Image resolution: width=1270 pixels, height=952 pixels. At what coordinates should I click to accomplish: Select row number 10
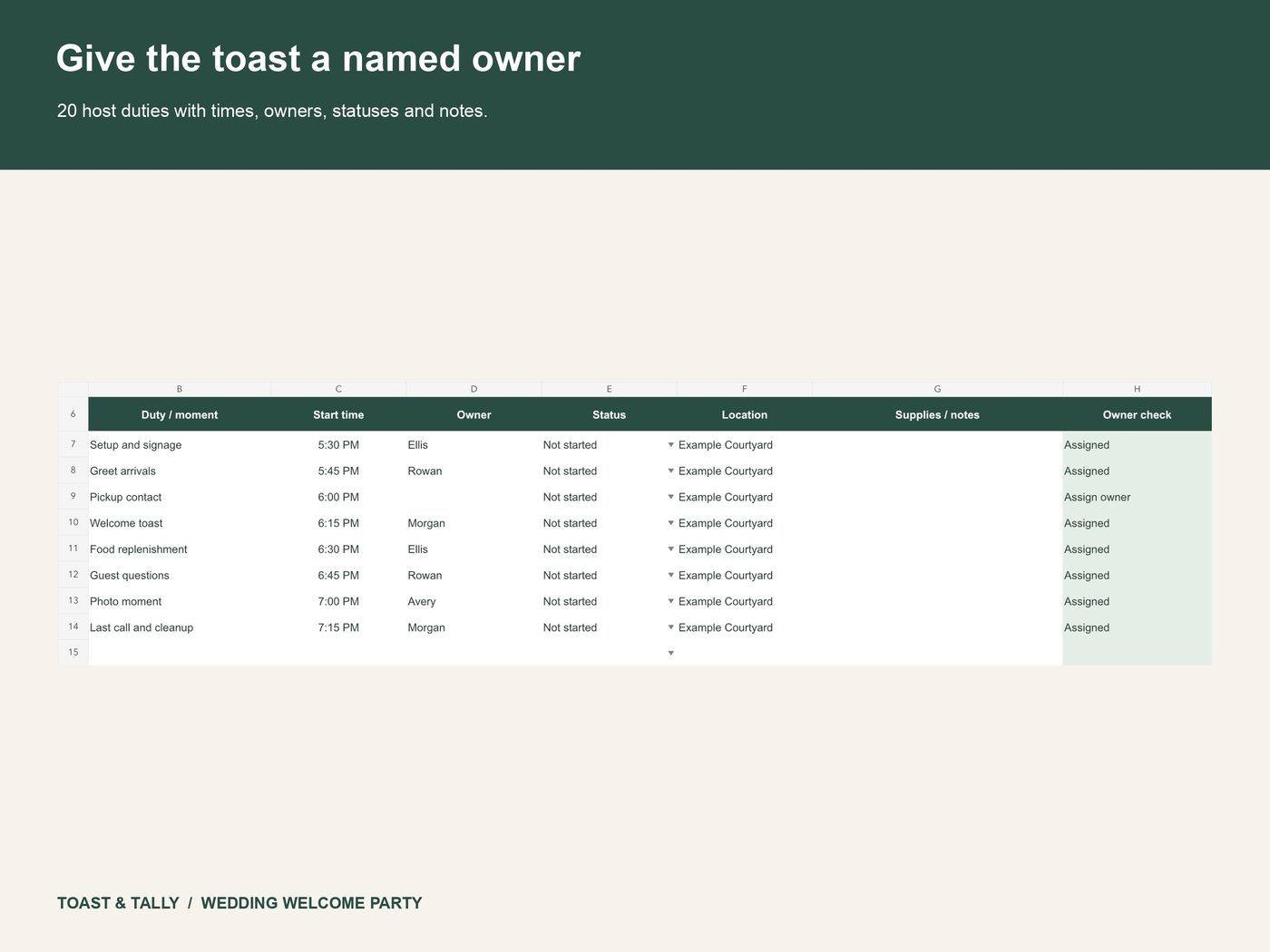73,523
